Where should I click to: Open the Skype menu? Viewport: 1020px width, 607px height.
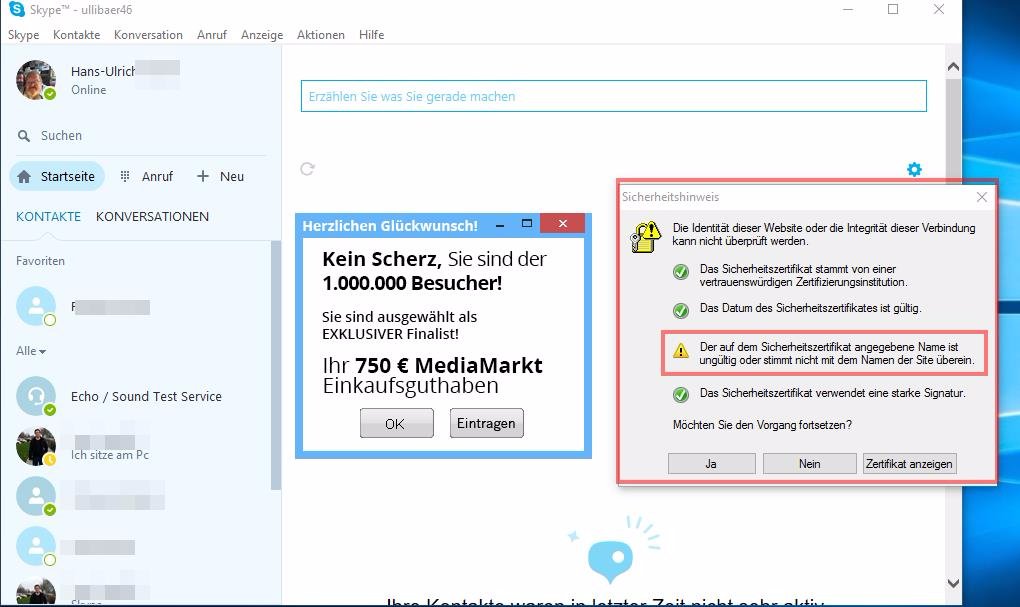tap(23, 34)
